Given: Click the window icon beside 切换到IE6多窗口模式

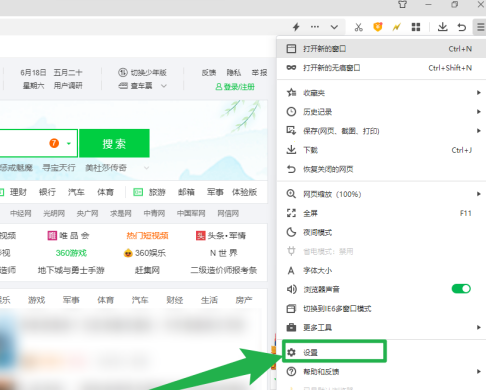Looking at the screenshot, I should 291,308.
